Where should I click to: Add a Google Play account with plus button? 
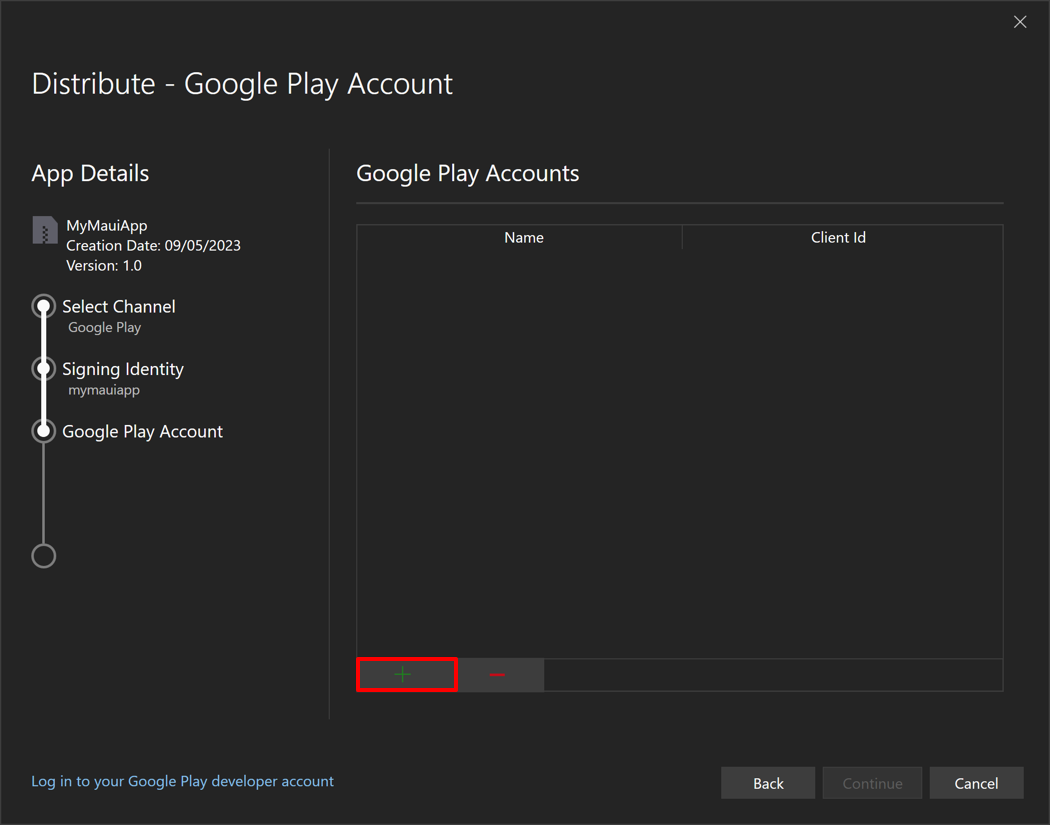click(406, 674)
